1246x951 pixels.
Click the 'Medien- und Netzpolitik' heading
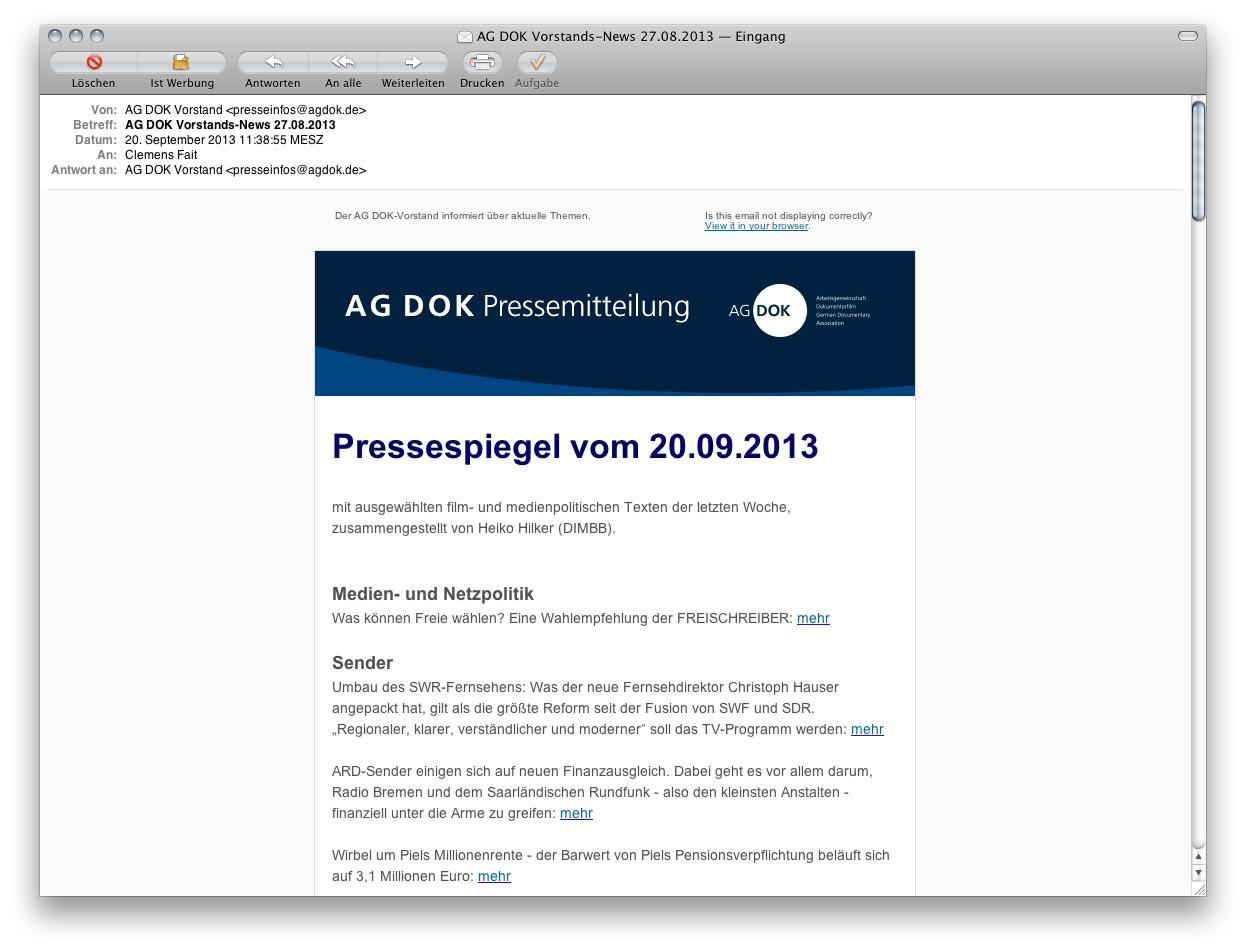pyautogui.click(x=433, y=594)
